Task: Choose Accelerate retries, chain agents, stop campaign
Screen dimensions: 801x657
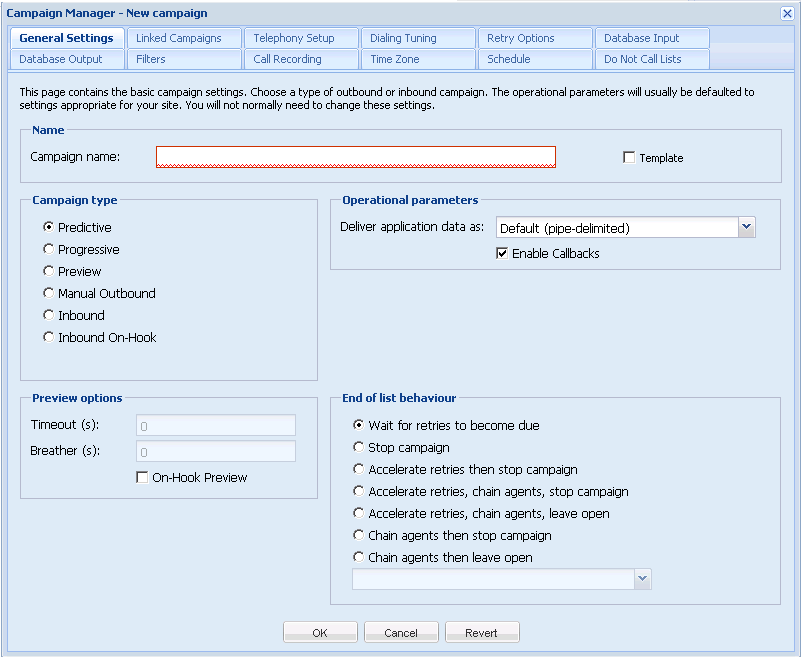Action: click(359, 491)
